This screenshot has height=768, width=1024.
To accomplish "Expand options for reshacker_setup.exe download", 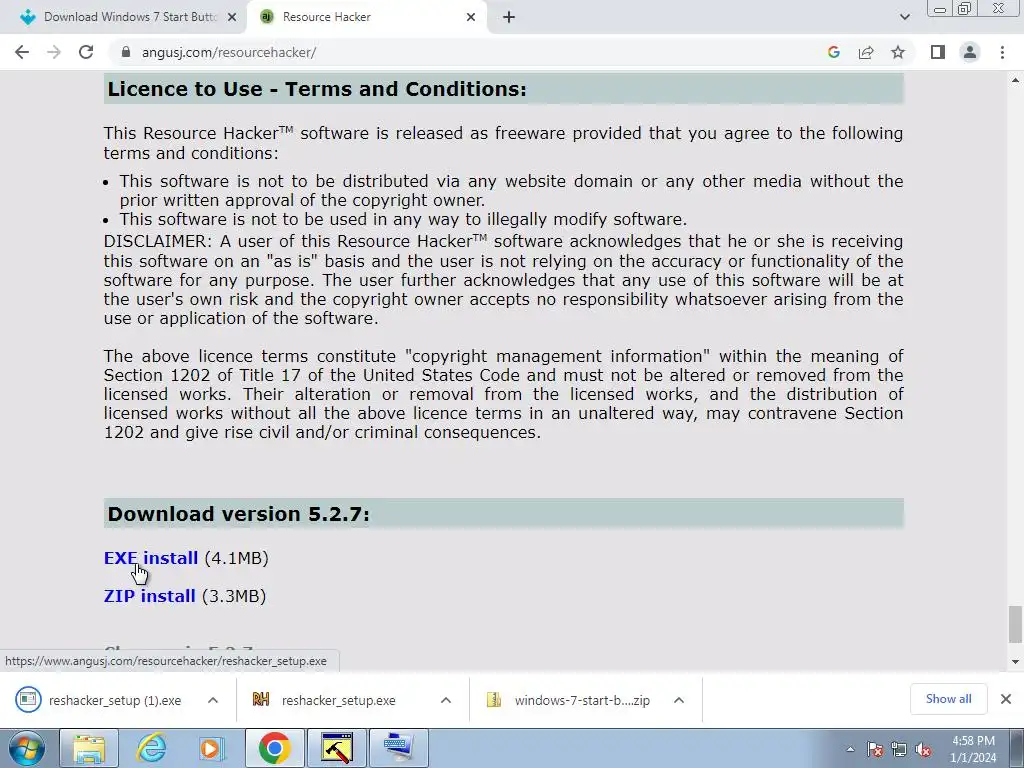I will point(446,700).
